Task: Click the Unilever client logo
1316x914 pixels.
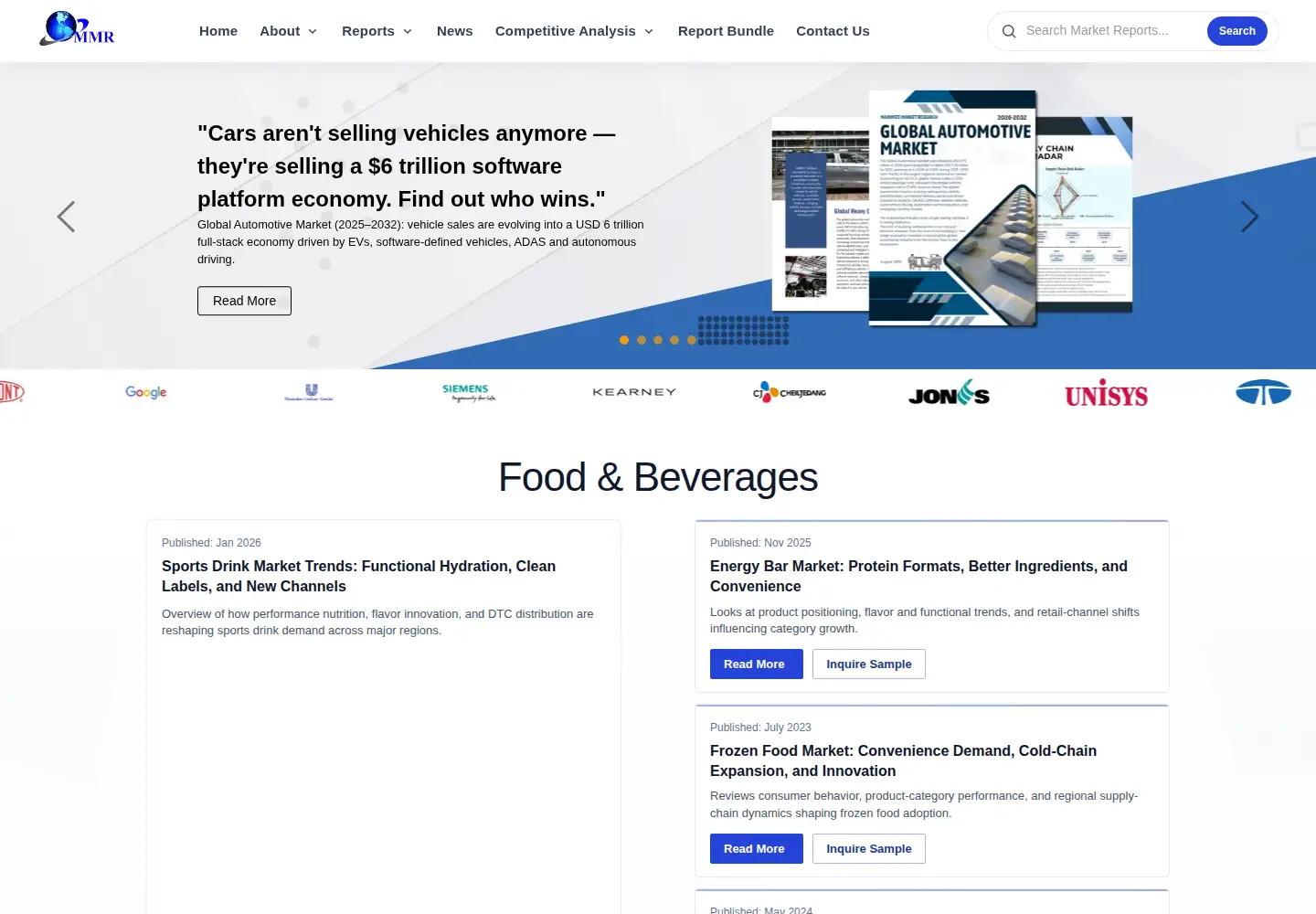Action: coord(309,392)
